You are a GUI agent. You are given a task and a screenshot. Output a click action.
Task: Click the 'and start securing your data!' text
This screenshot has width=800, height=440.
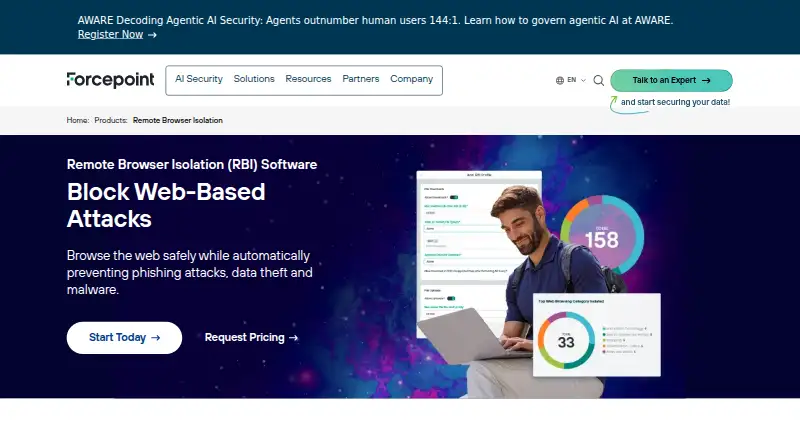(x=675, y=102)
